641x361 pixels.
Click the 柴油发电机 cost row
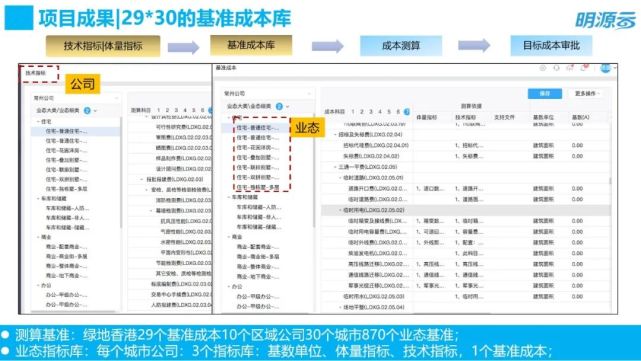pyautogui.click(x=466, y=253)
